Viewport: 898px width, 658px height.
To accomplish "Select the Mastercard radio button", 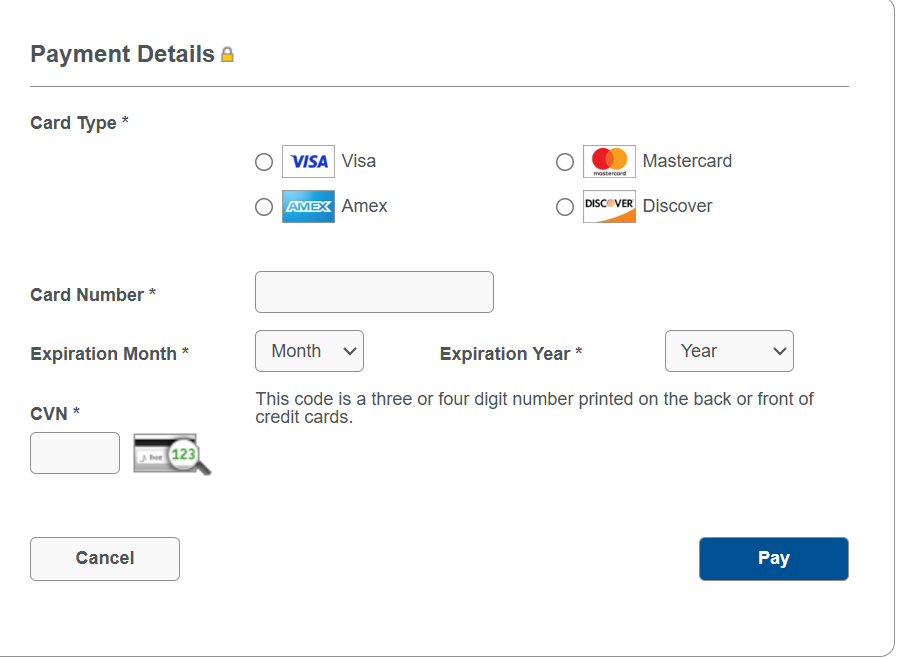I will pos(565,162).
